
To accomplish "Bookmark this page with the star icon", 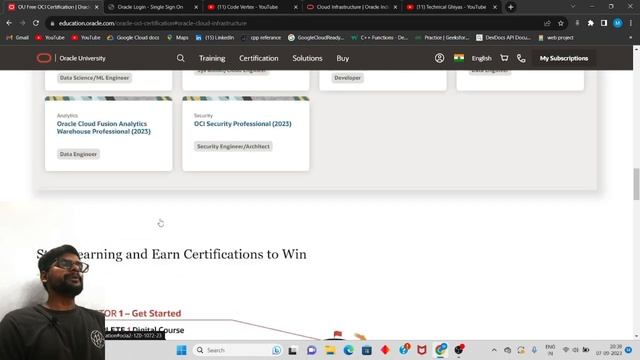I will coord(561,23).
